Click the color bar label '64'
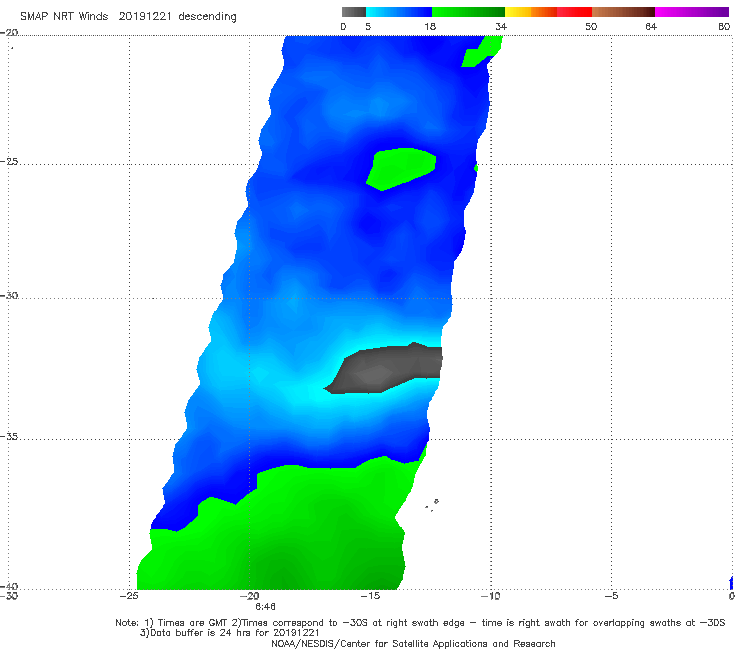Screen dimensions: 740x650 click(651, 26)
